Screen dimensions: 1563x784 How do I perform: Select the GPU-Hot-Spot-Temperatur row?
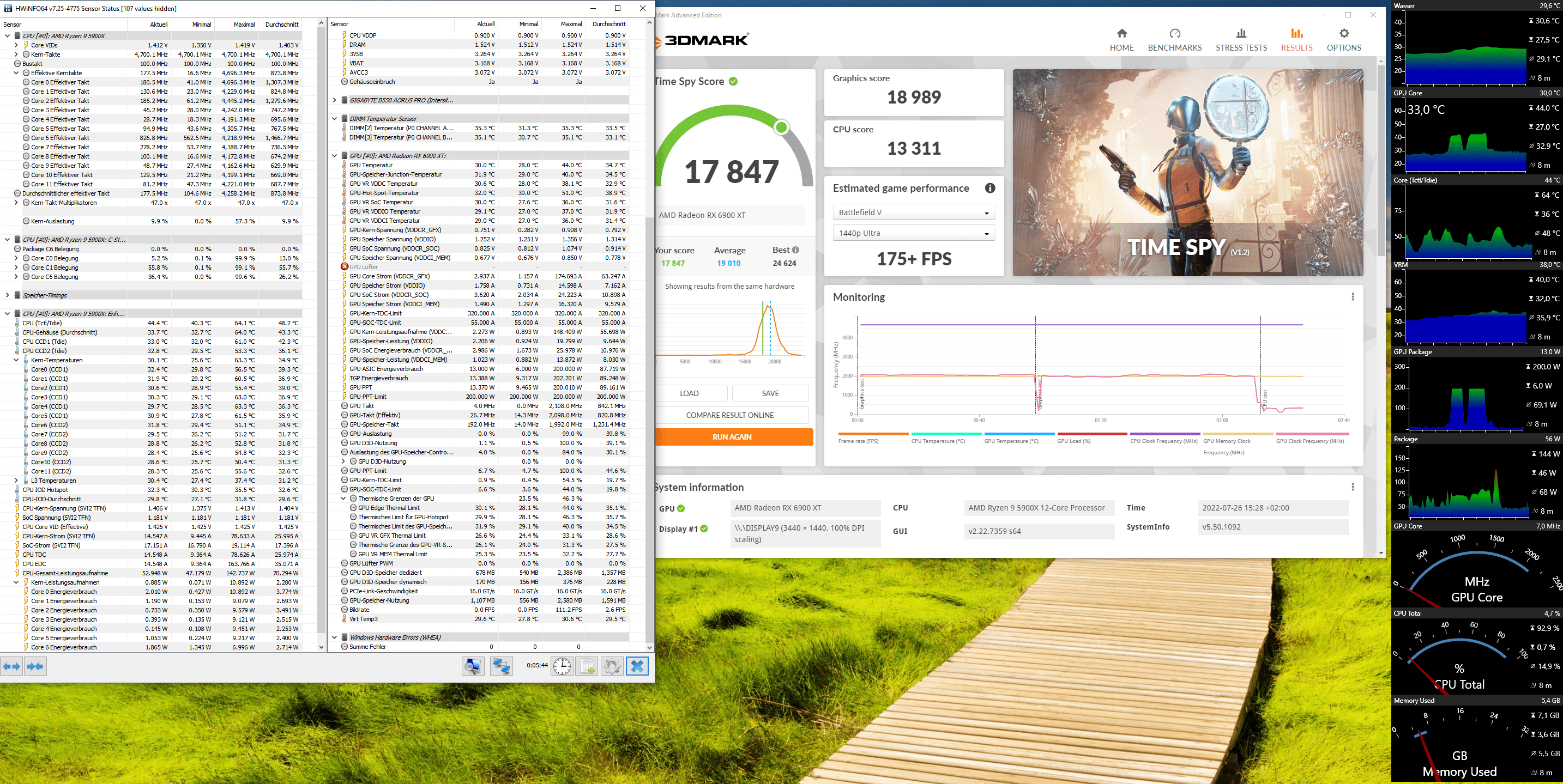pyautogui.click(x=484, y=193)
